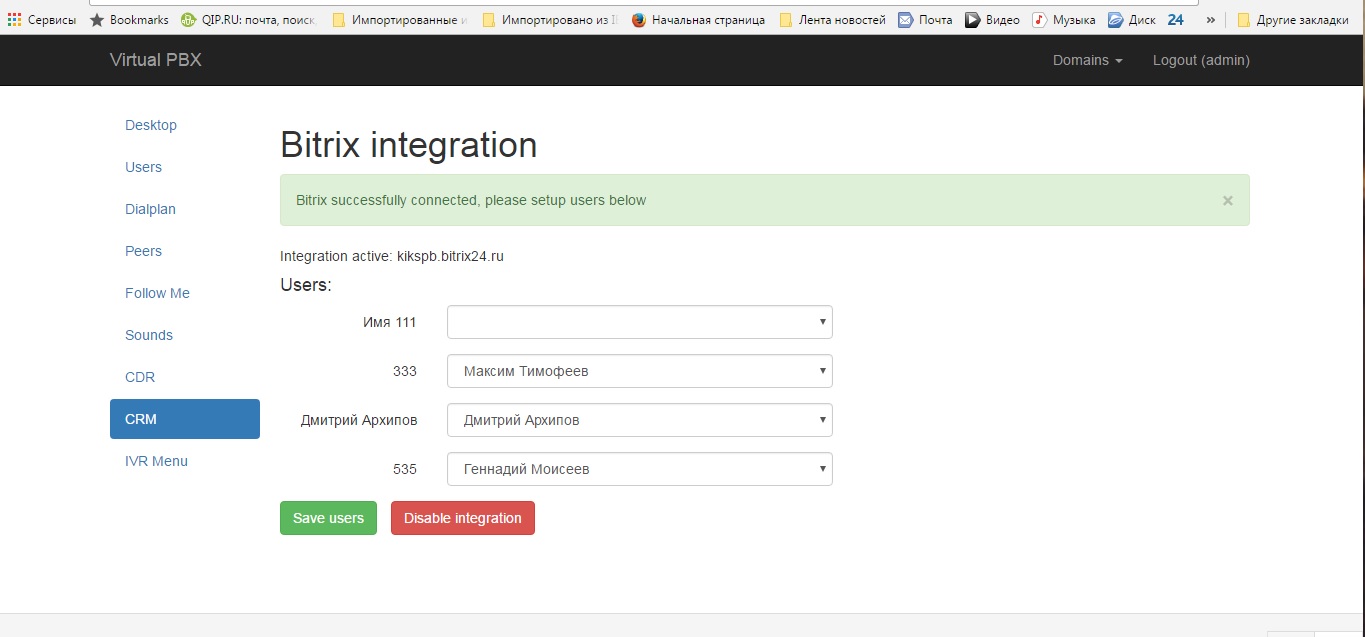Show more bookmarks with the chevron
1365x637 pixels.
point(1211,20)
